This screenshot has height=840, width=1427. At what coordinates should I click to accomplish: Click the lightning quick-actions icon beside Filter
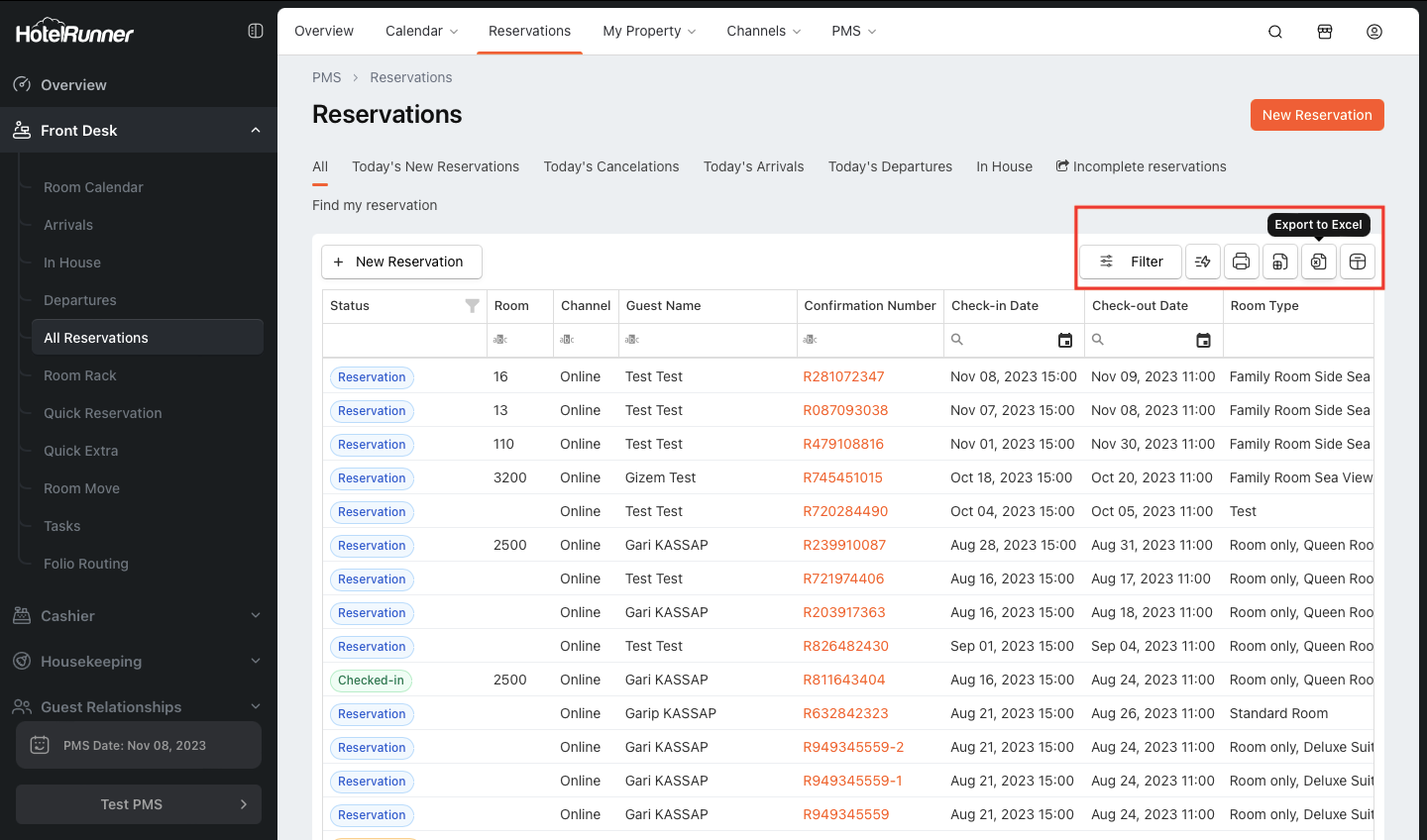(1202, 262)
